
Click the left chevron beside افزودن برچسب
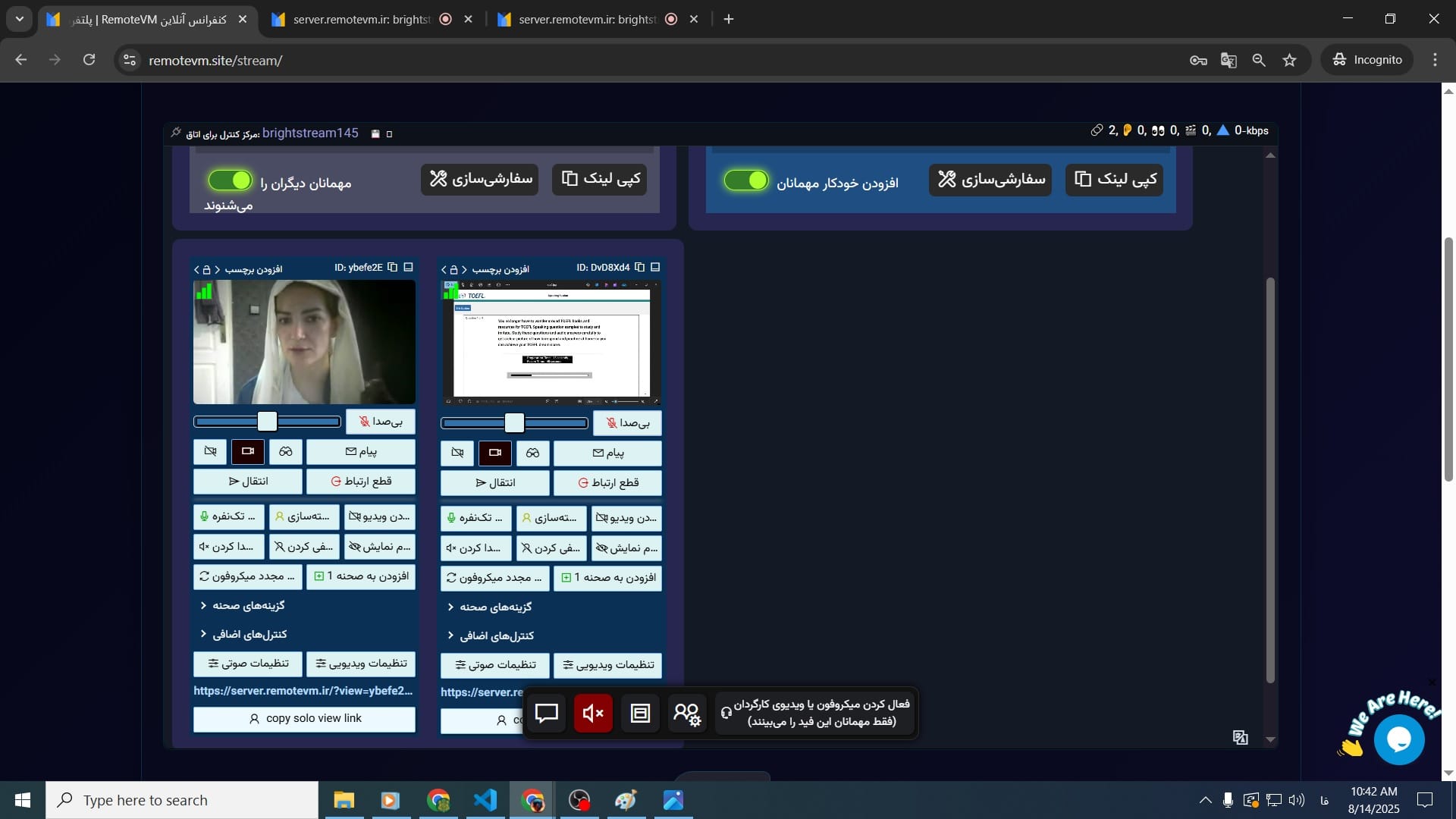coord(196,269)
